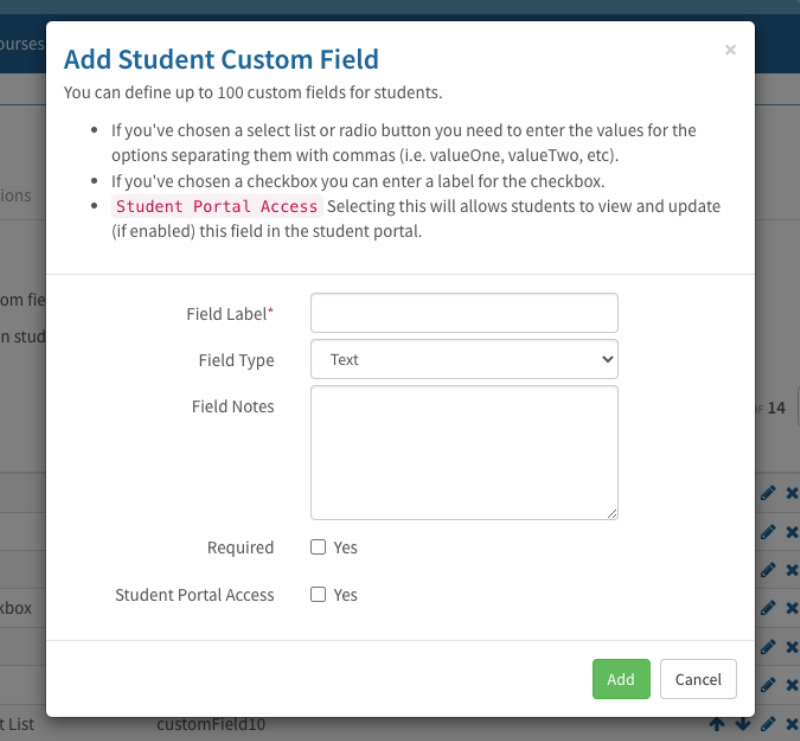Enable the Required checkbox
This screenshot has height=741, width=800.
click(x=318, y=547)
